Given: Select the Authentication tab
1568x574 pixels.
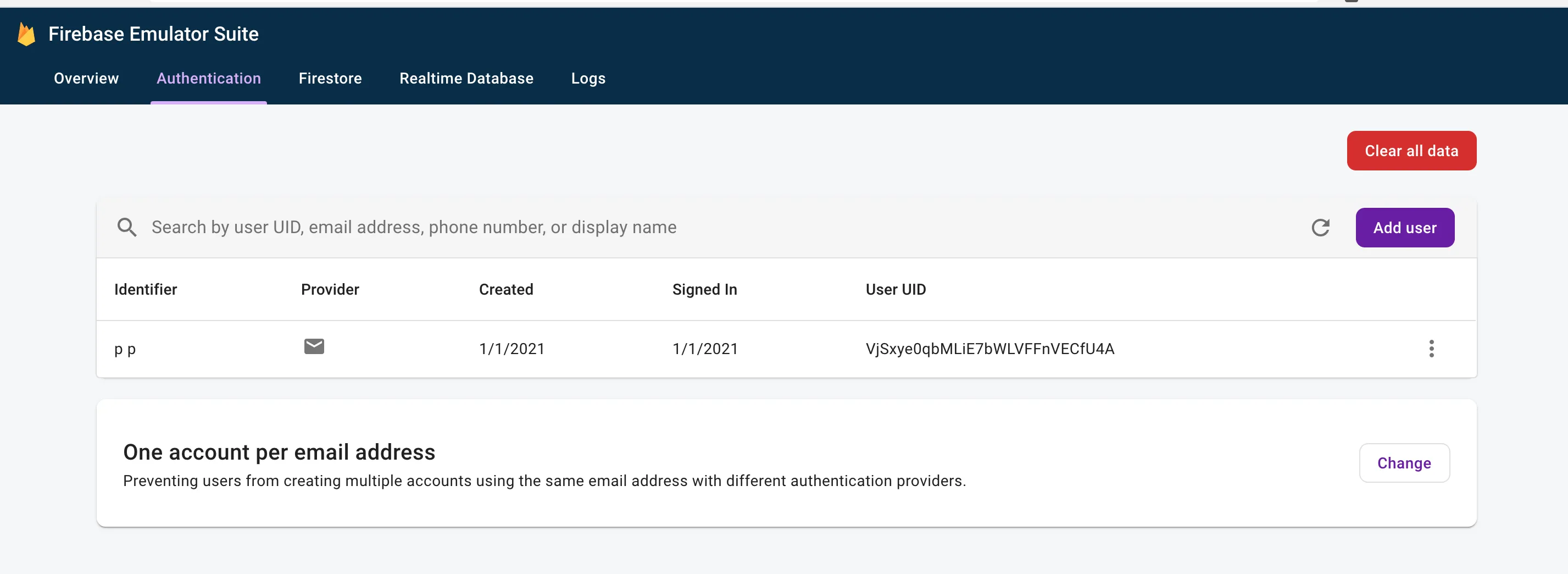Looking at the screenshot, I should pos(208,79).
